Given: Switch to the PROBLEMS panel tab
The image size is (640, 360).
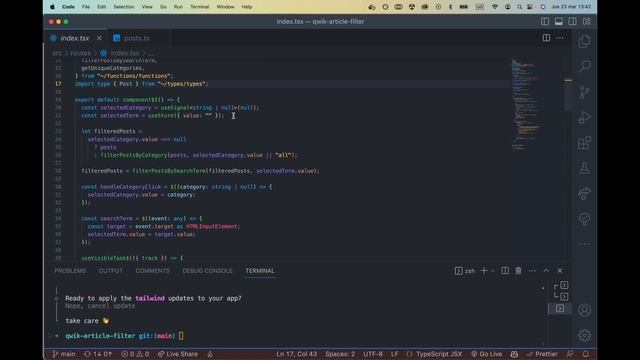Looking at the screenshot, I should [70, 271].
